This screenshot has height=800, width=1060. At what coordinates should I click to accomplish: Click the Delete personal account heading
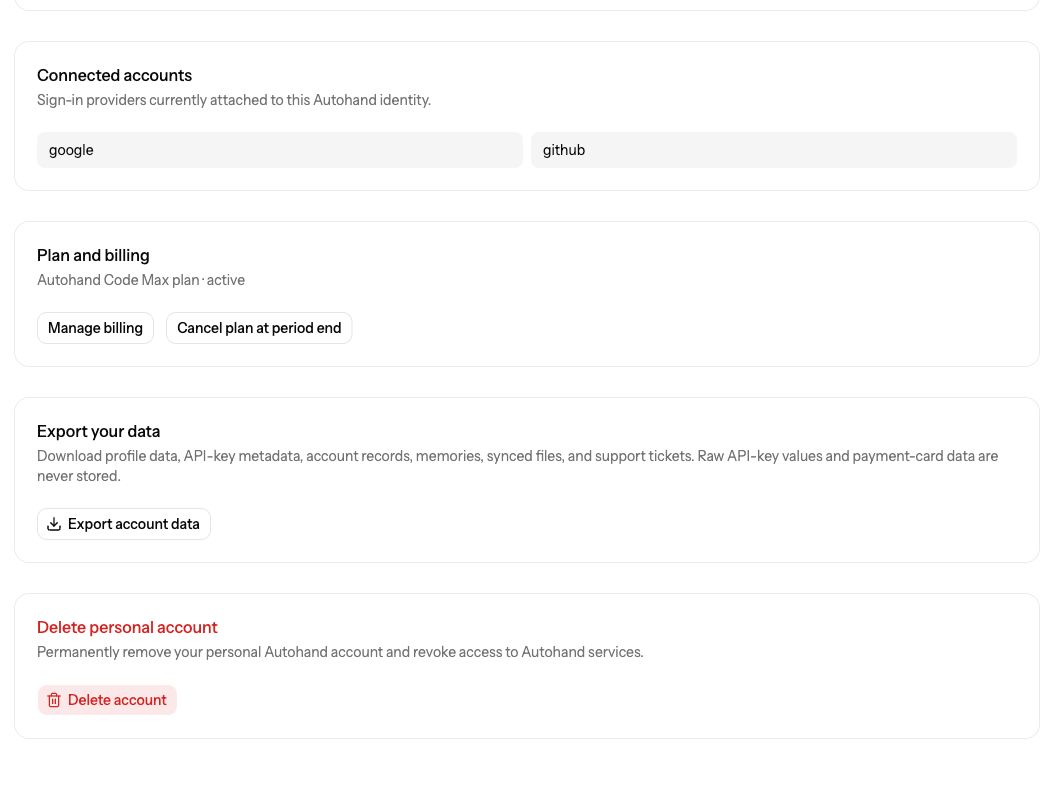[127, 628]
